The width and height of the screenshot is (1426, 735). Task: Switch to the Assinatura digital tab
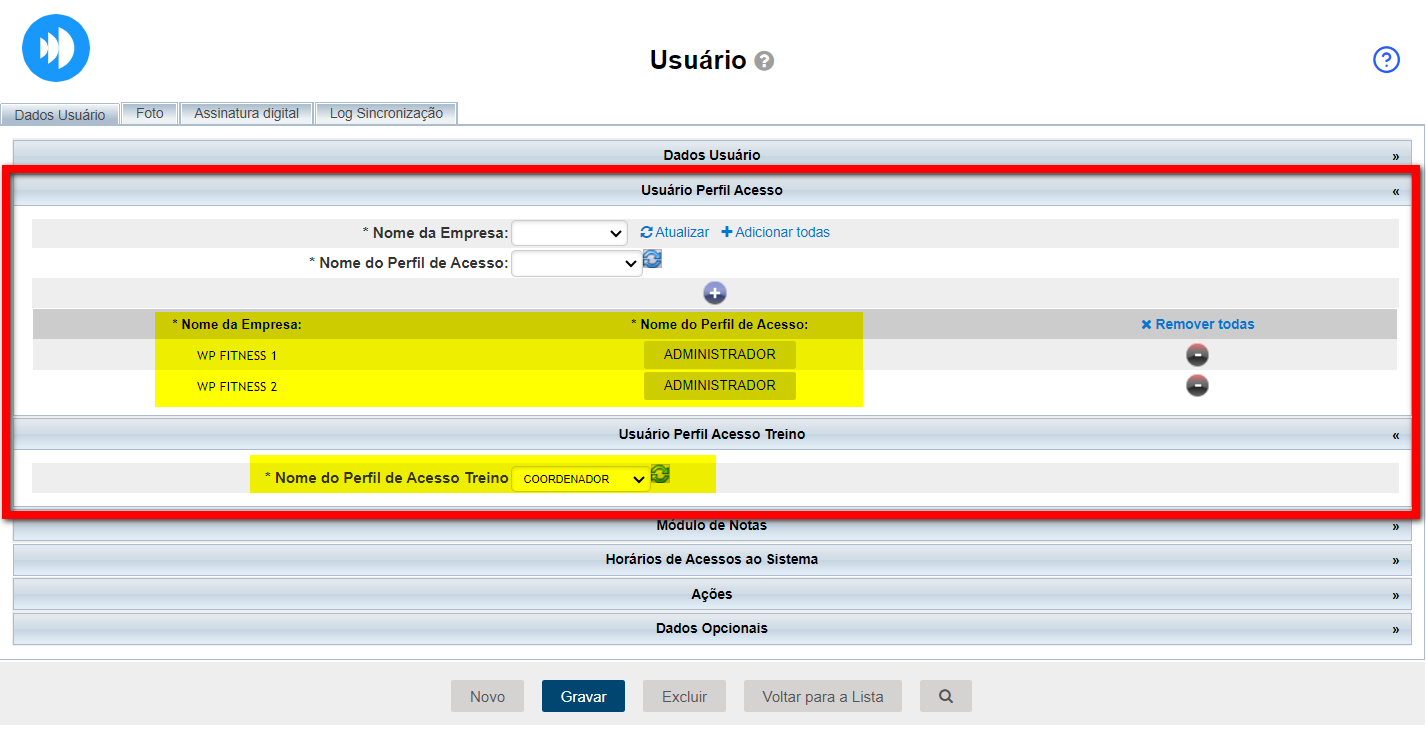tap(246, 113)
